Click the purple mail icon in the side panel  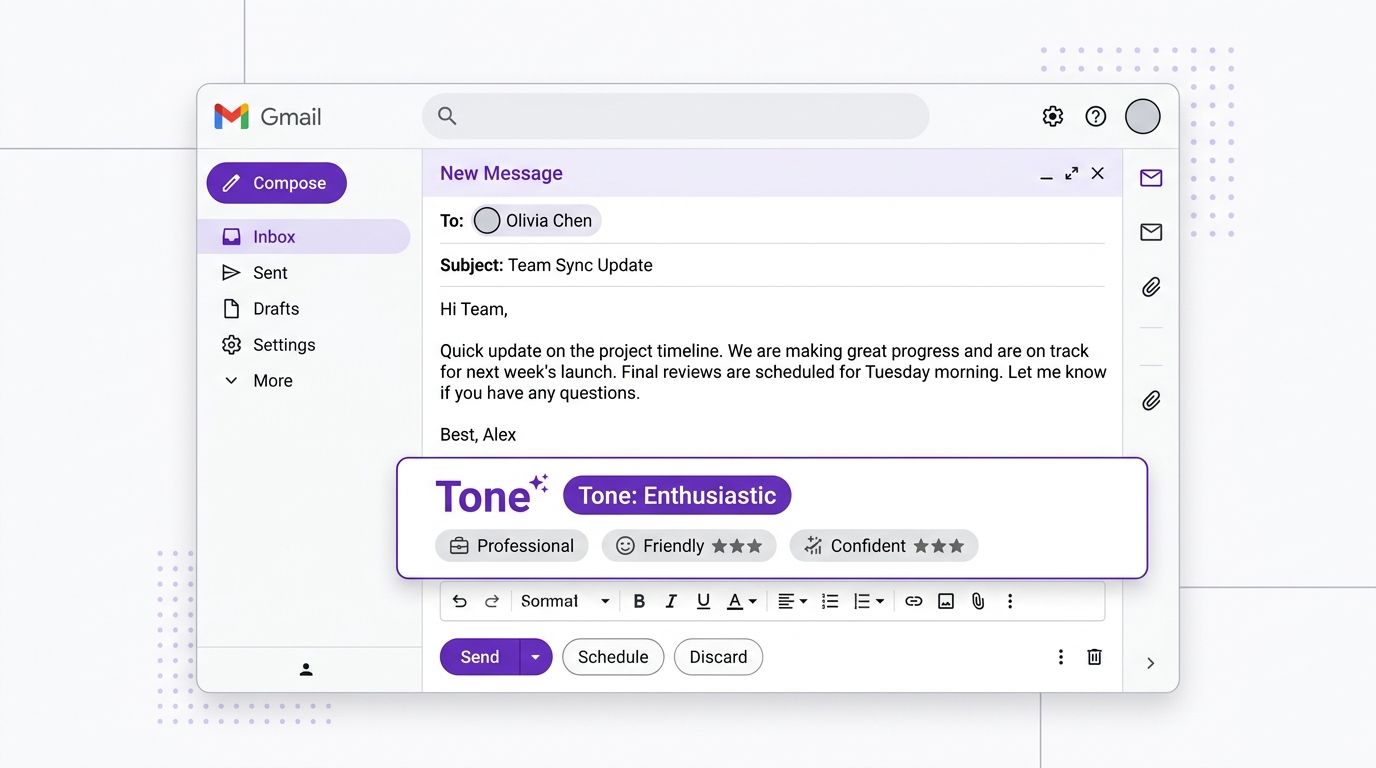coord(1151,178)
